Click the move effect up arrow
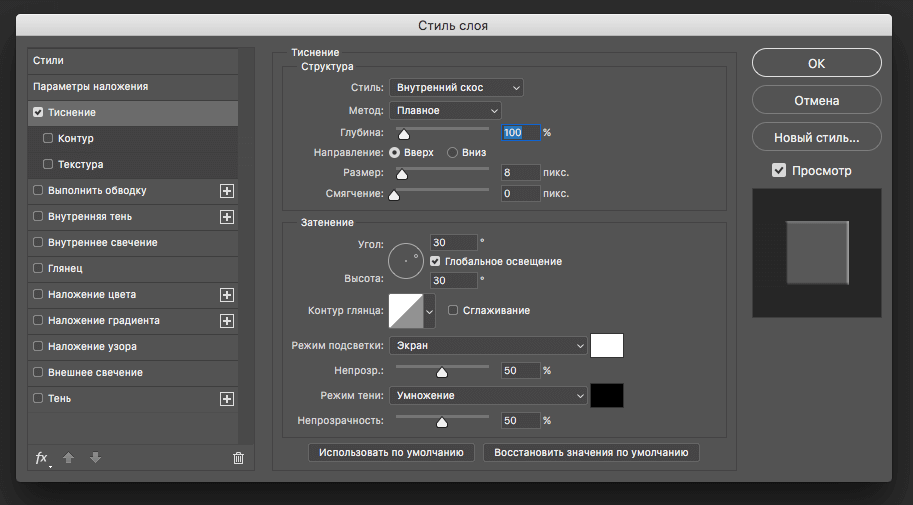This screenshot has width=913, height=505. coord(69,458)
